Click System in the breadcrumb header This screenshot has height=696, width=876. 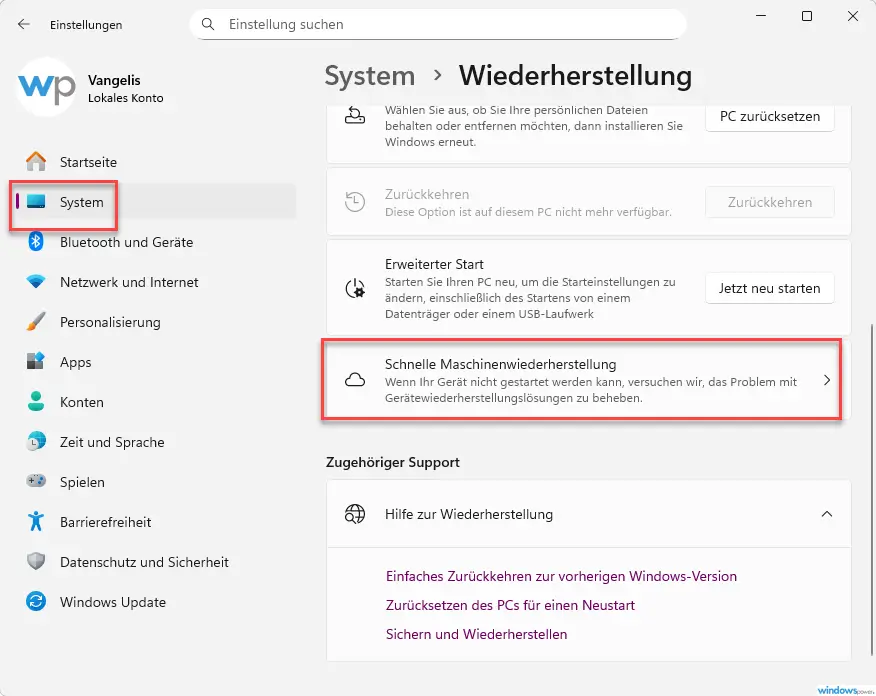pos(369,75)
